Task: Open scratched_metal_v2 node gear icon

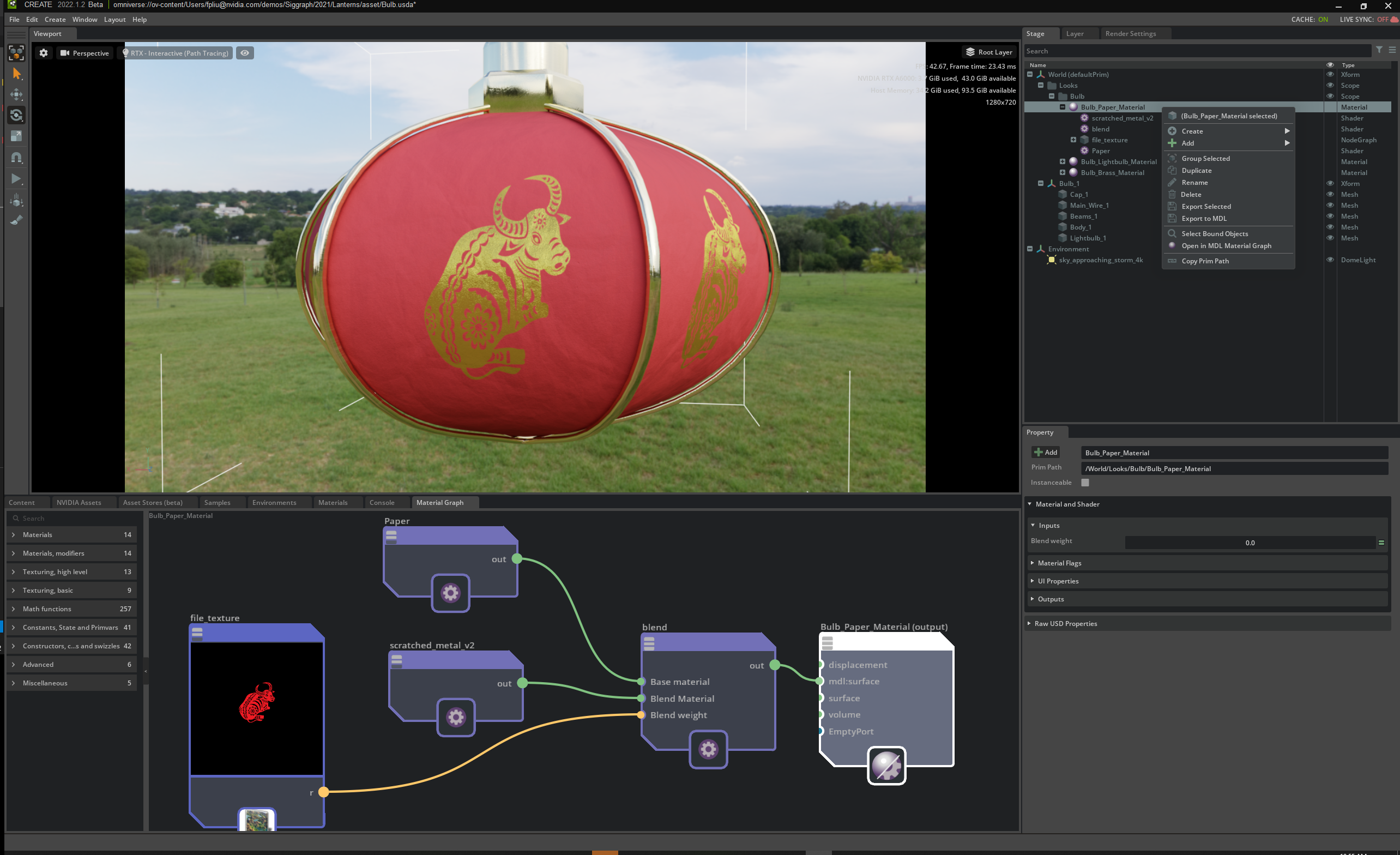Action: [456, 717]
